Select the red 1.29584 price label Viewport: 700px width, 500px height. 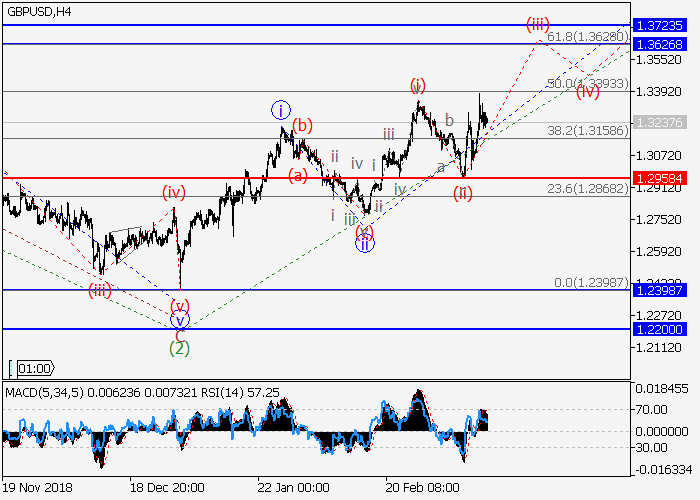click(x=659, y=179)
